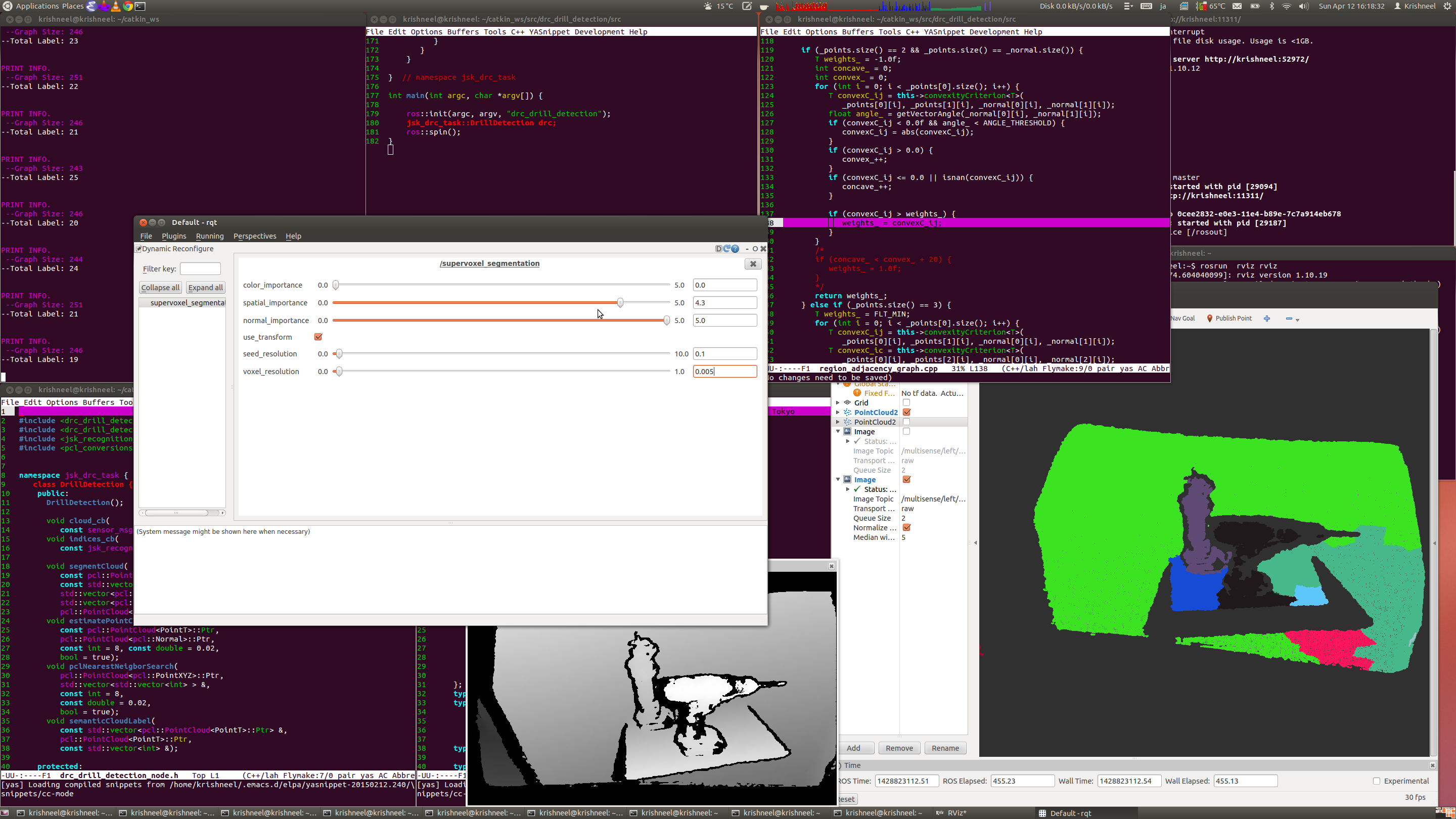Open the Bluetooth indicator
Screen dimensions: 1456x819
(1272, 6)
